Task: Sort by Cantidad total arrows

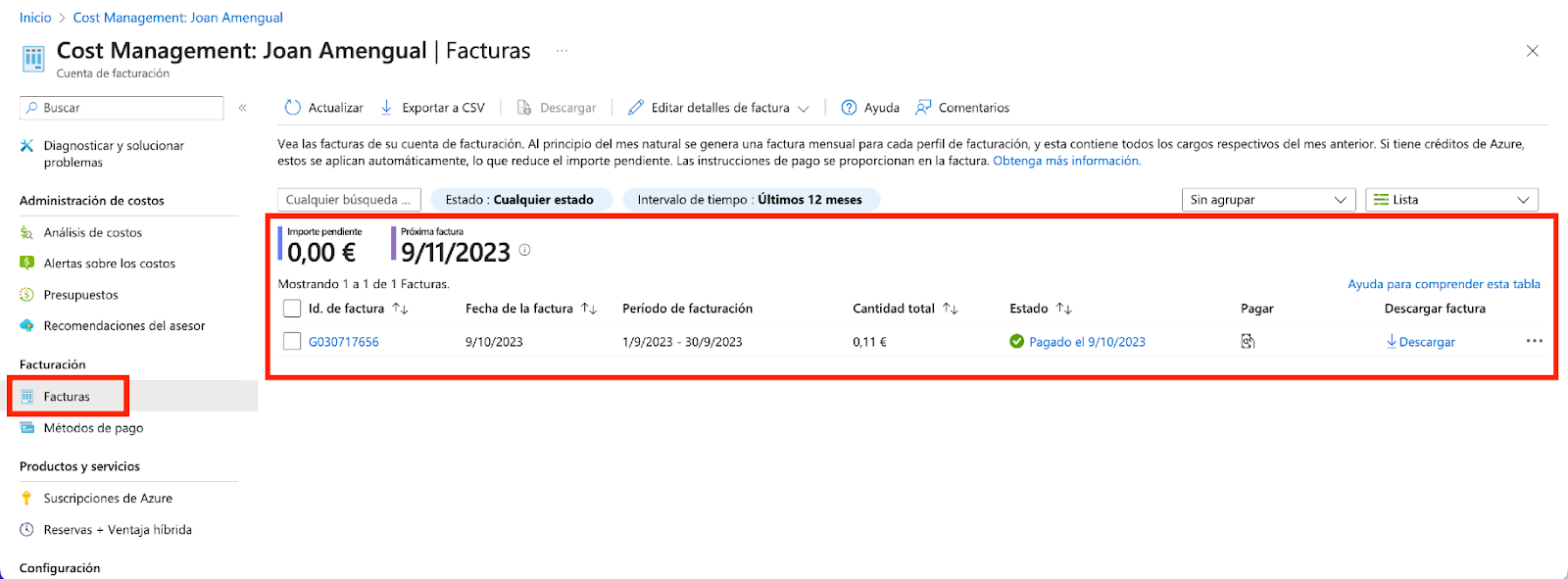Action: pos(951,309)
